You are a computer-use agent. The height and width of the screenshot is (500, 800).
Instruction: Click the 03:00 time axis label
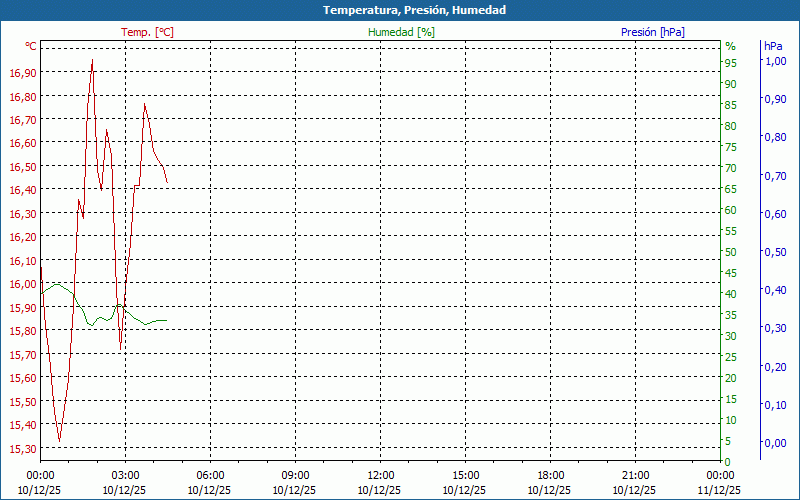pyautogui.click(x=125, y=475)
